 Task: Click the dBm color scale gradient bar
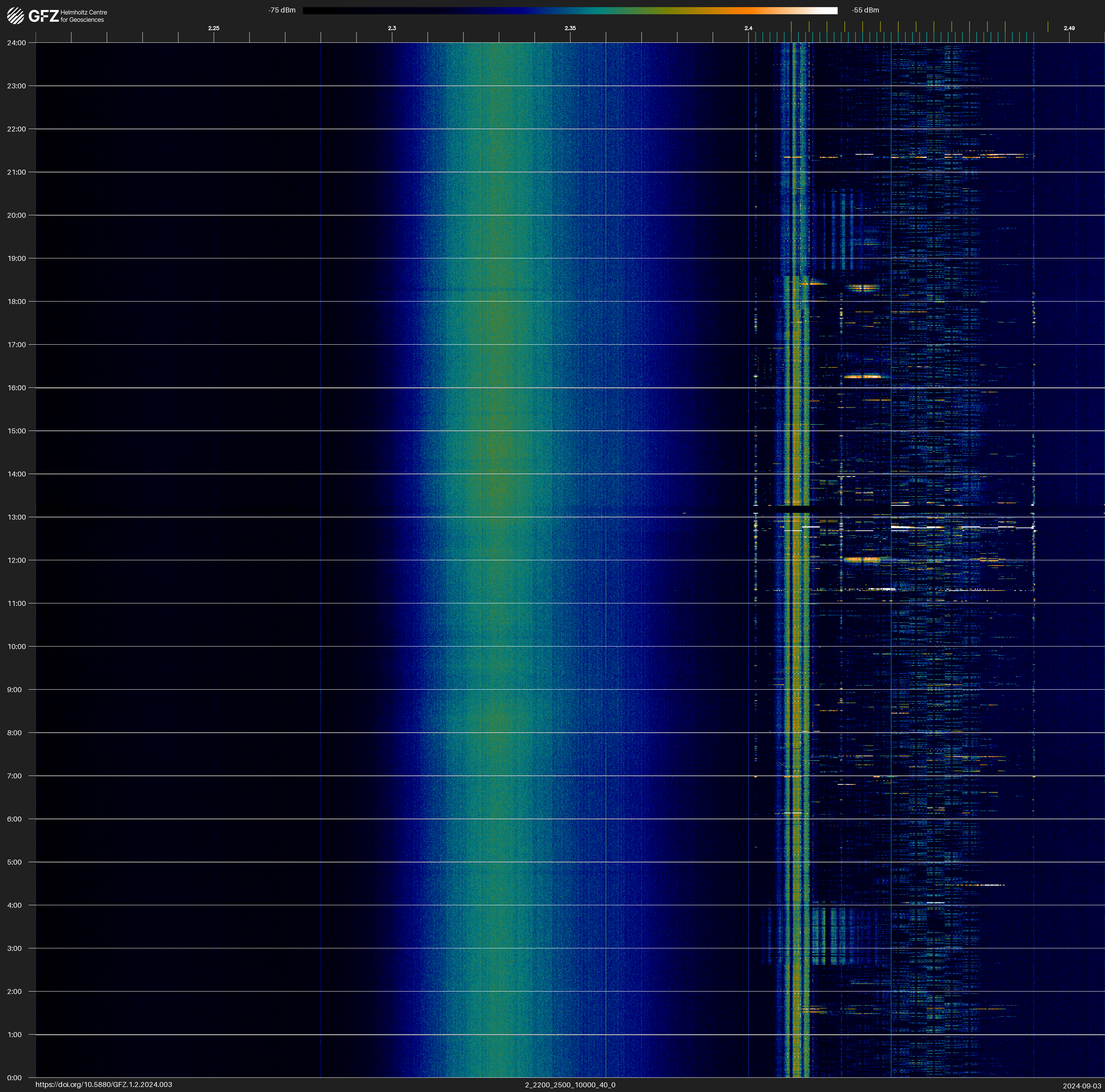(570, 10)
